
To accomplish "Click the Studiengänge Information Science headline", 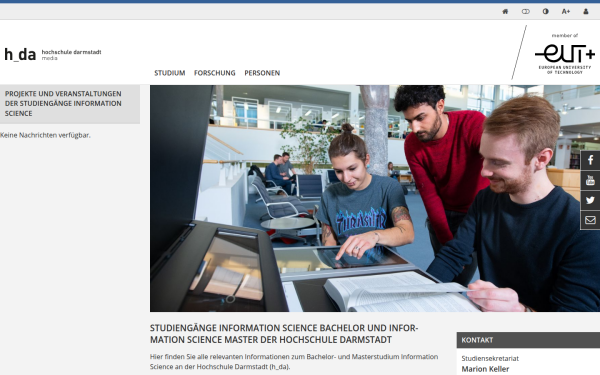I will tap(284, 334).
